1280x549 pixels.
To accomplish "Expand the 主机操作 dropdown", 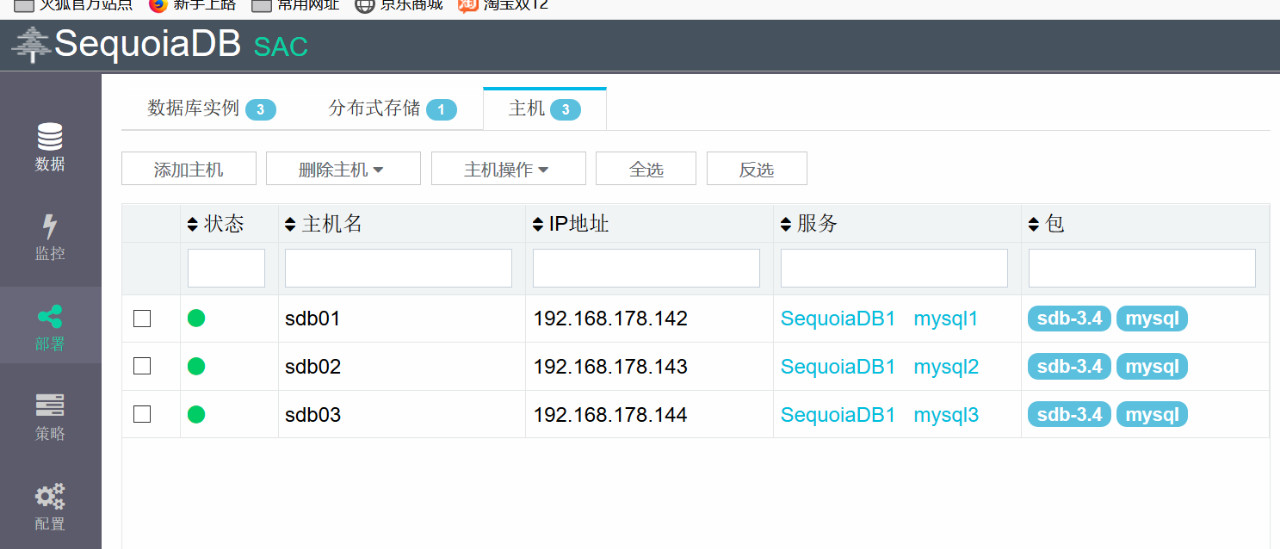I will [508, 169].
